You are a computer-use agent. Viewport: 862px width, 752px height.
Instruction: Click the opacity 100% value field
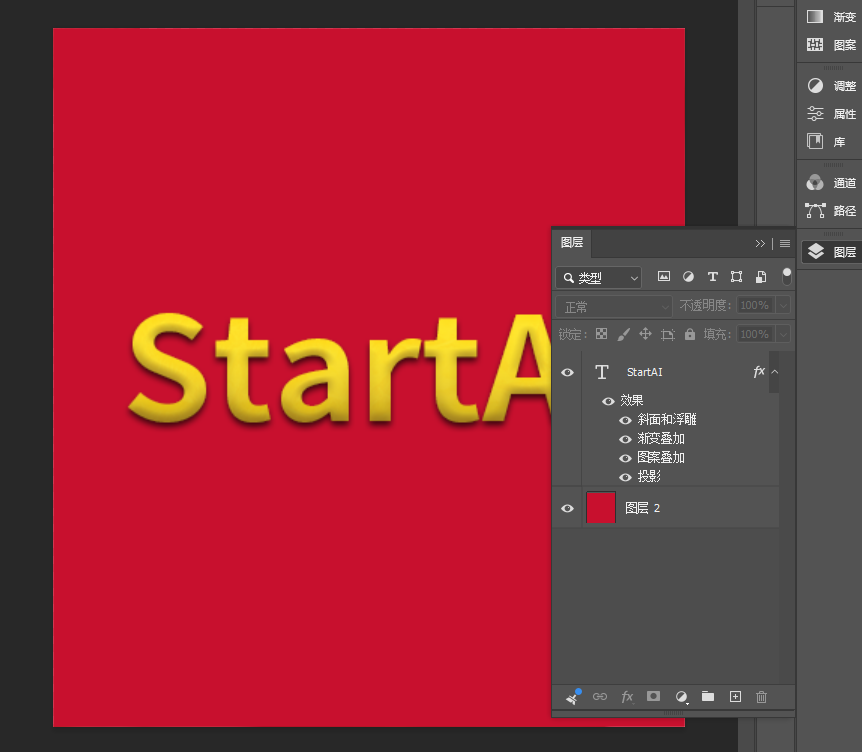tap(755, 305)
